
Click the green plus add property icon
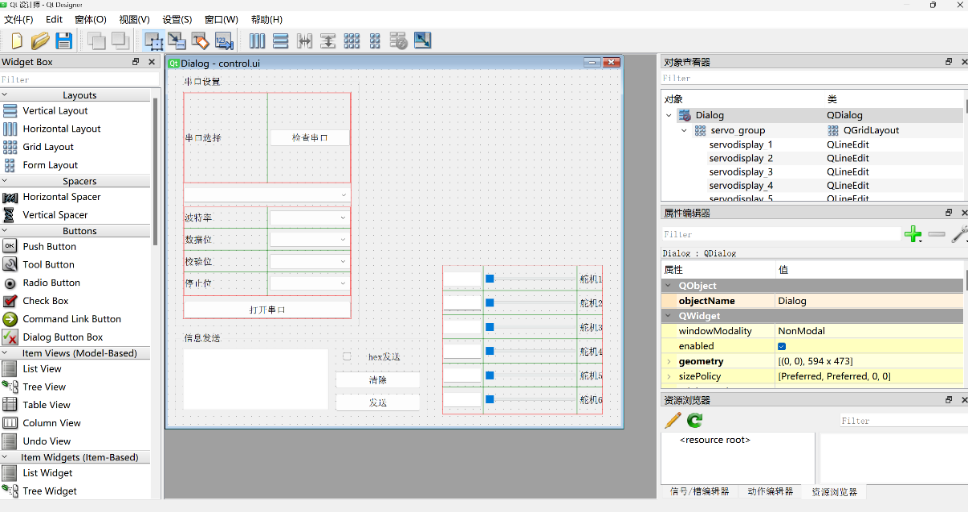(913, 234)
